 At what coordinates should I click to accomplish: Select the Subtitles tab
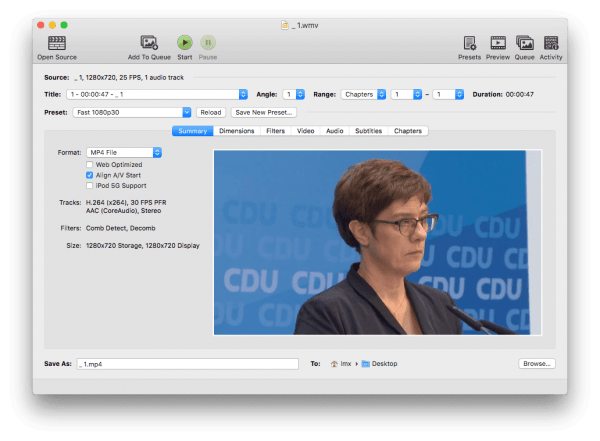(x=368, y=131)
